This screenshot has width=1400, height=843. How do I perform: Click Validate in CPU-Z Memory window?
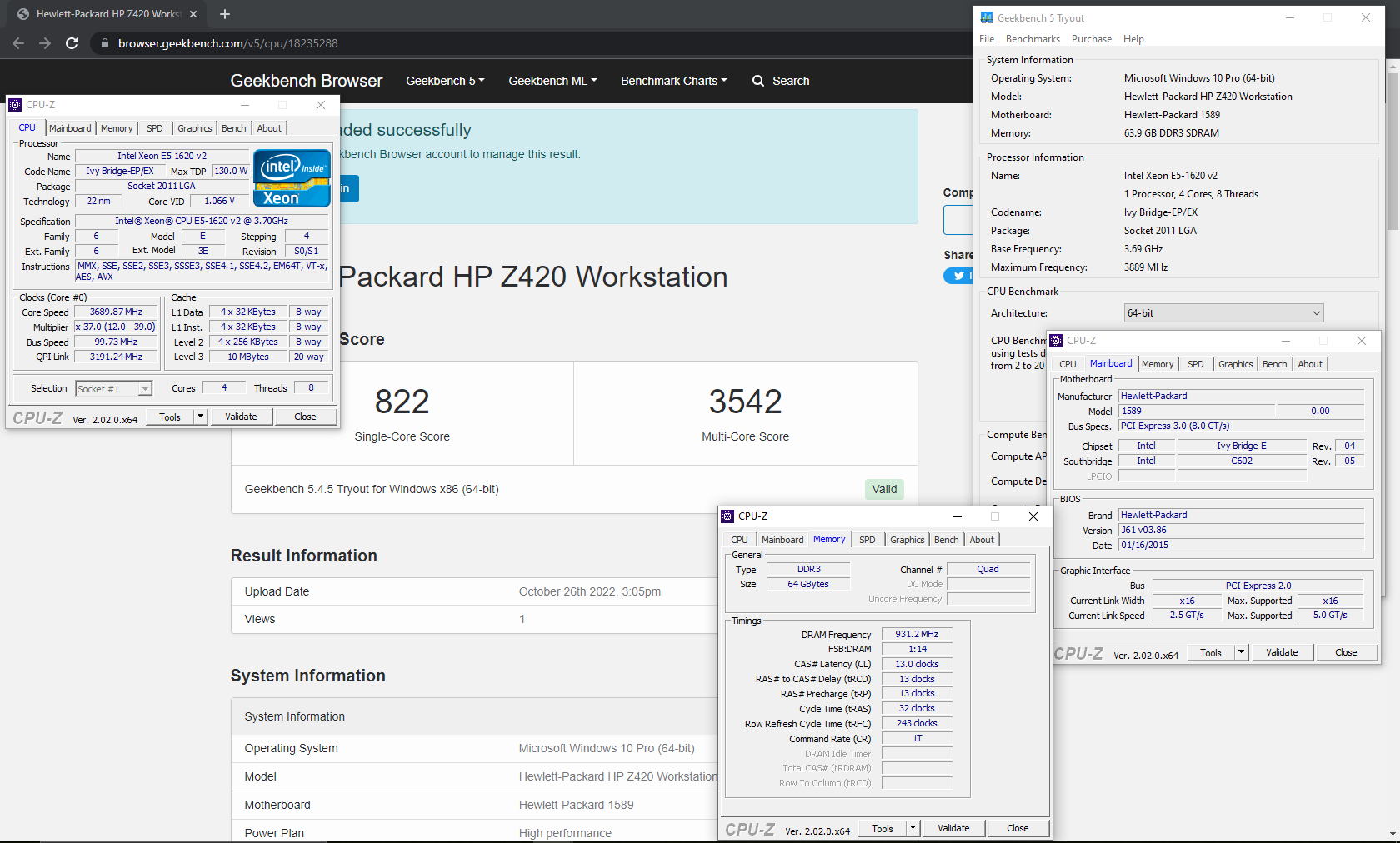point(953,828)
